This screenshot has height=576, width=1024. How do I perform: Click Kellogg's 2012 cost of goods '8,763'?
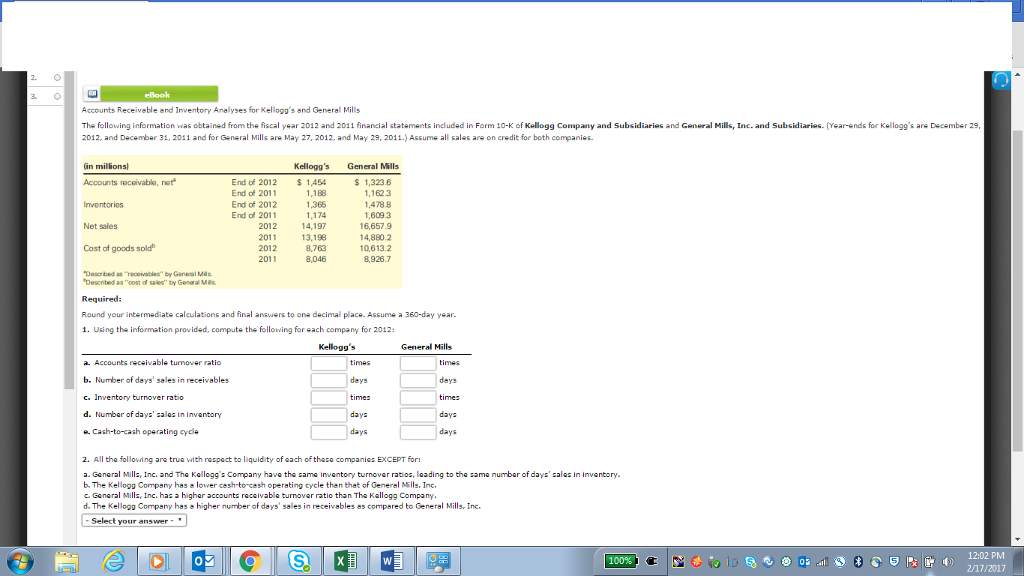click(x=316, y=249)
